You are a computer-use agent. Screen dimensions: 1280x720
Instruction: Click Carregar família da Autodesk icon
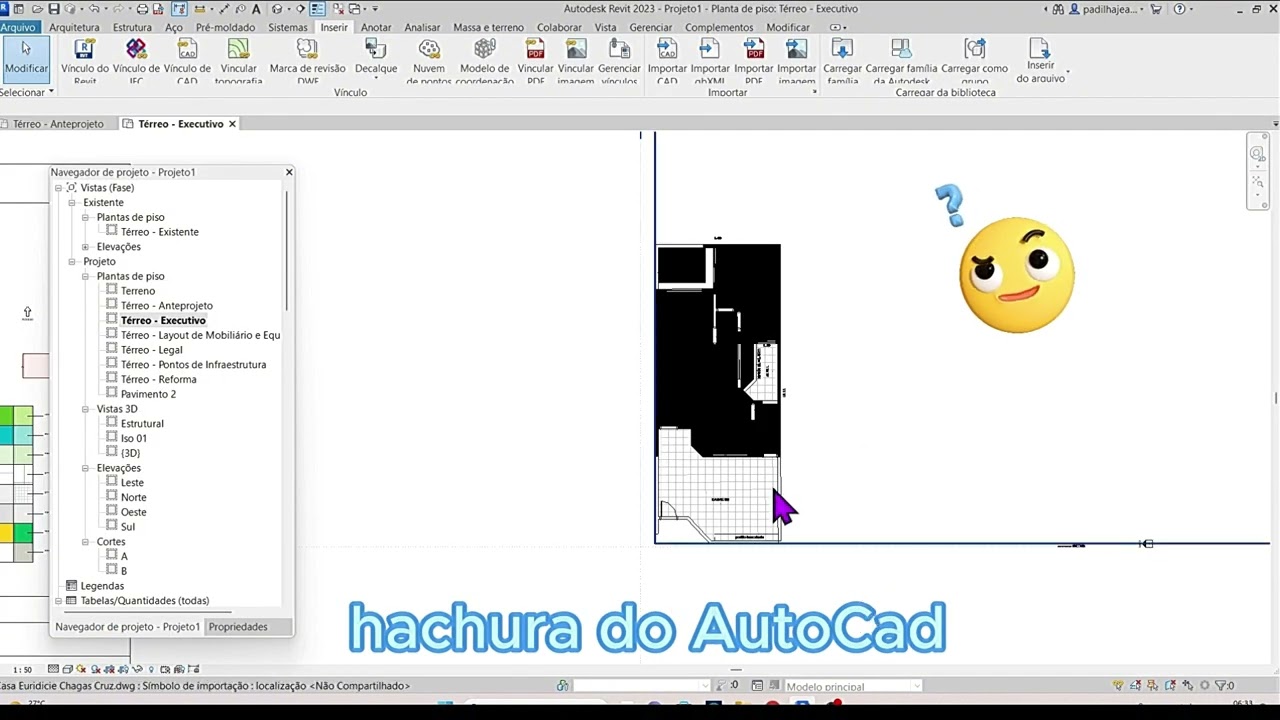click(901, 49)
